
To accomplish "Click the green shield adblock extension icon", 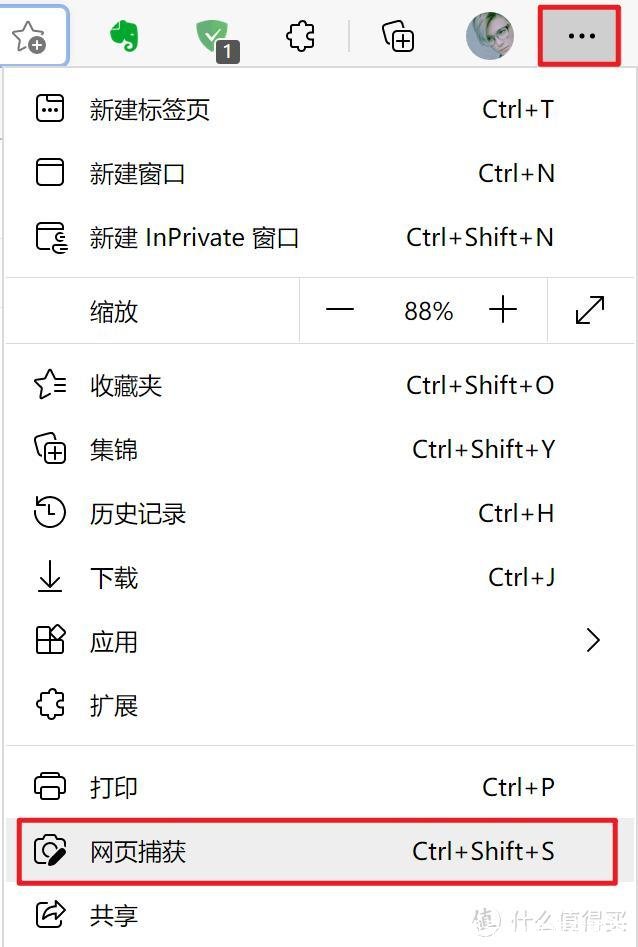I will click(x=212, y=36).
